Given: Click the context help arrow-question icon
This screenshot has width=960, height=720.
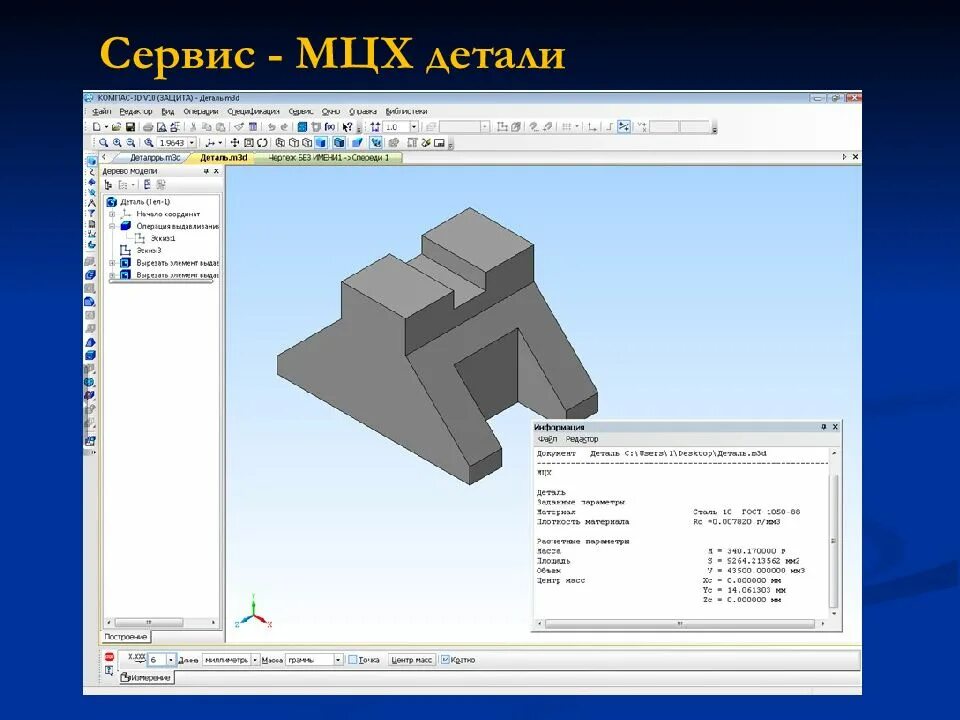Looking at the screenshot, I should pos(348,127).
